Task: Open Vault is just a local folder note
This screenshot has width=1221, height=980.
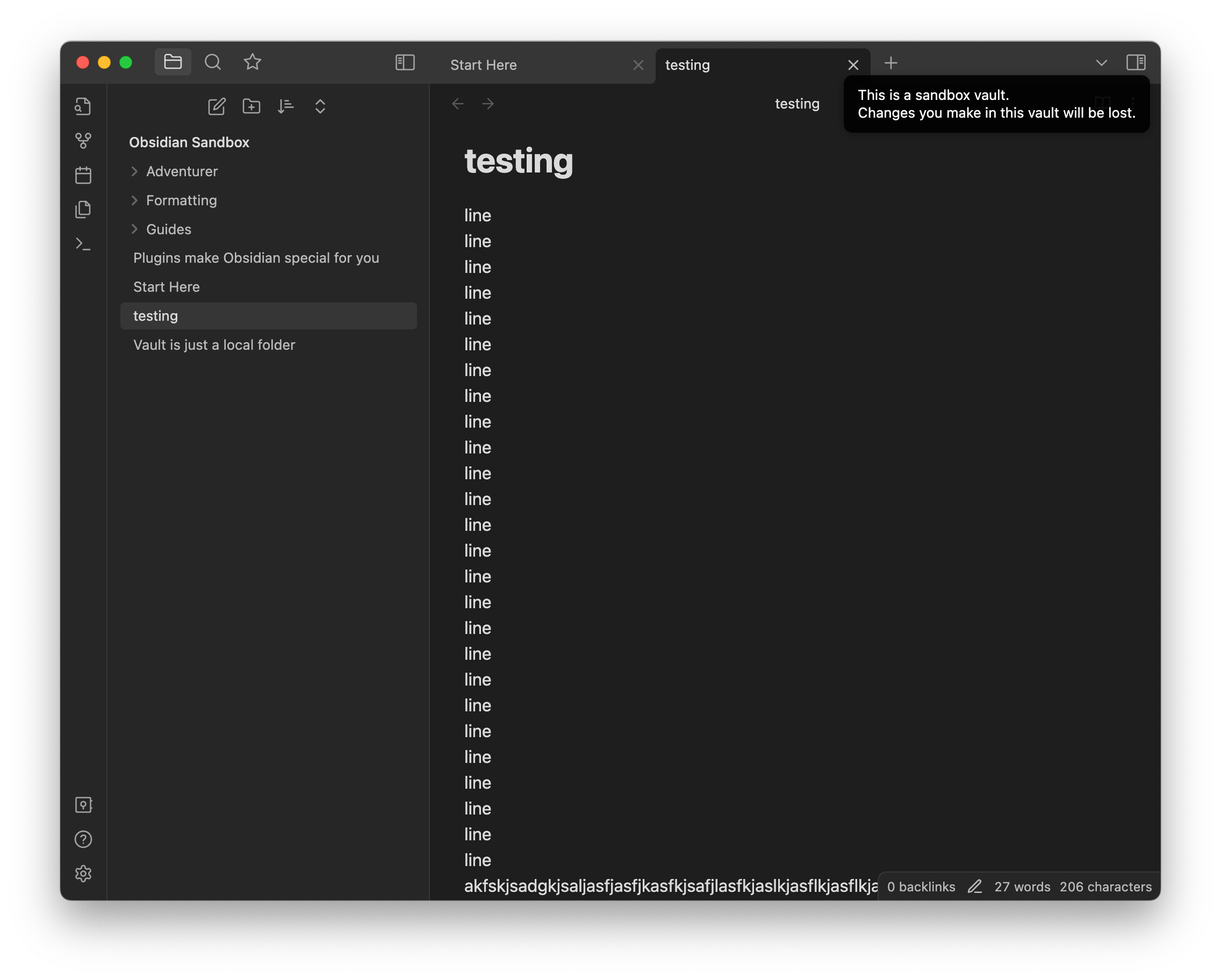Action: tap(214, 345)
